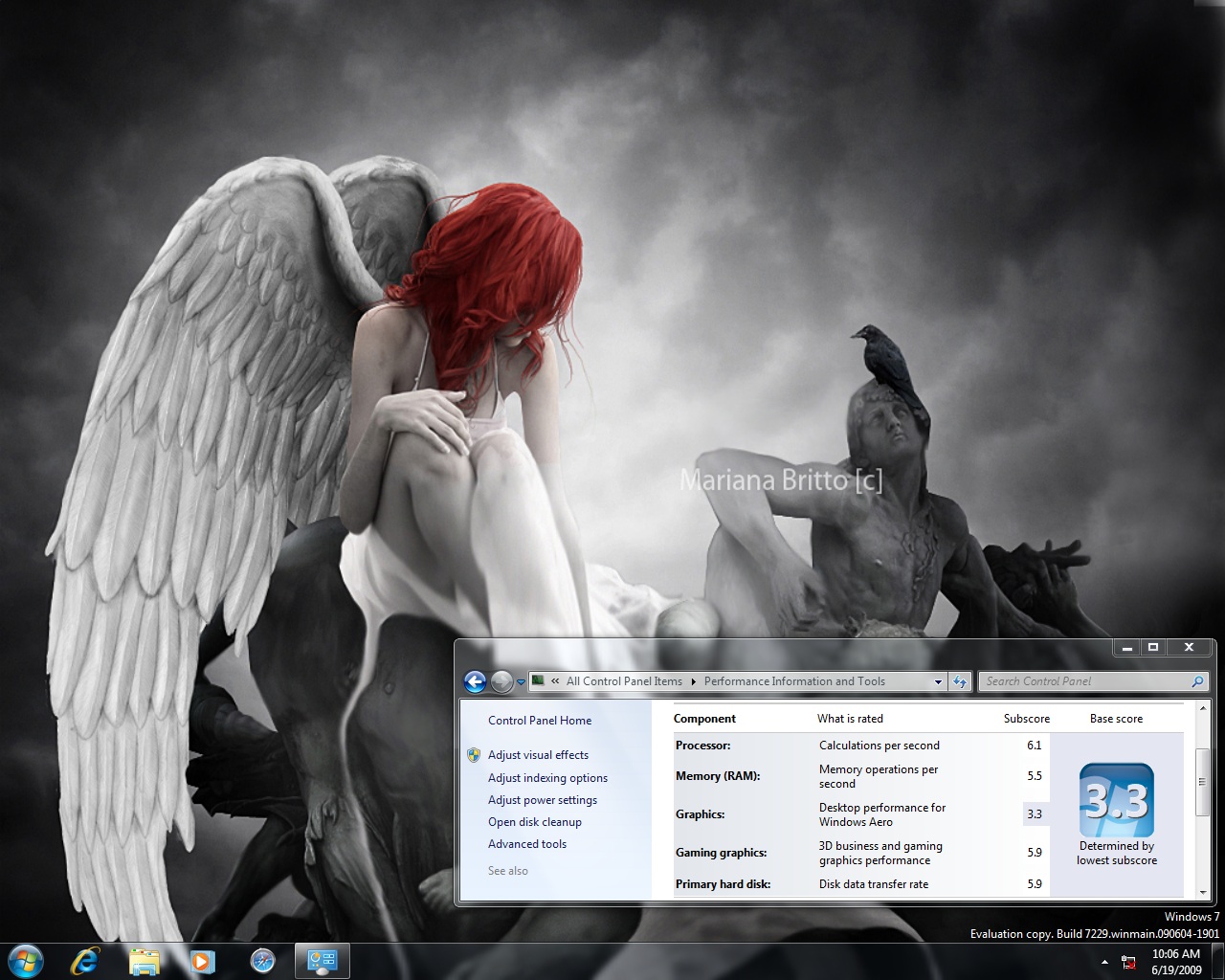Click the Base score column header
The image size is (1225, 980).
click(x=1116, y=719)
